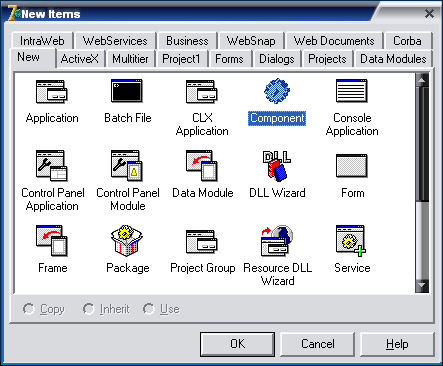Pick the Service icon
443x366 pixels.
[x=351, y=241]
